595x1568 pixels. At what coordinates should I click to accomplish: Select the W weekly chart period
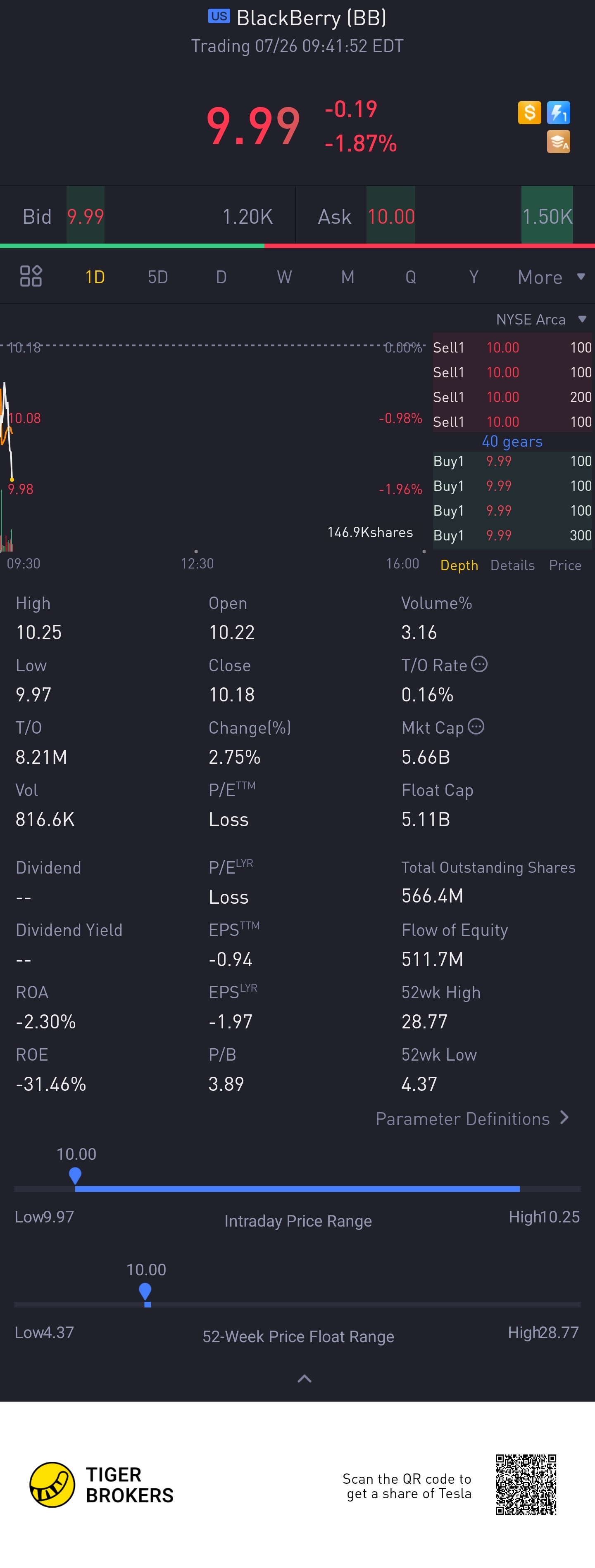(x=284, y=277)
